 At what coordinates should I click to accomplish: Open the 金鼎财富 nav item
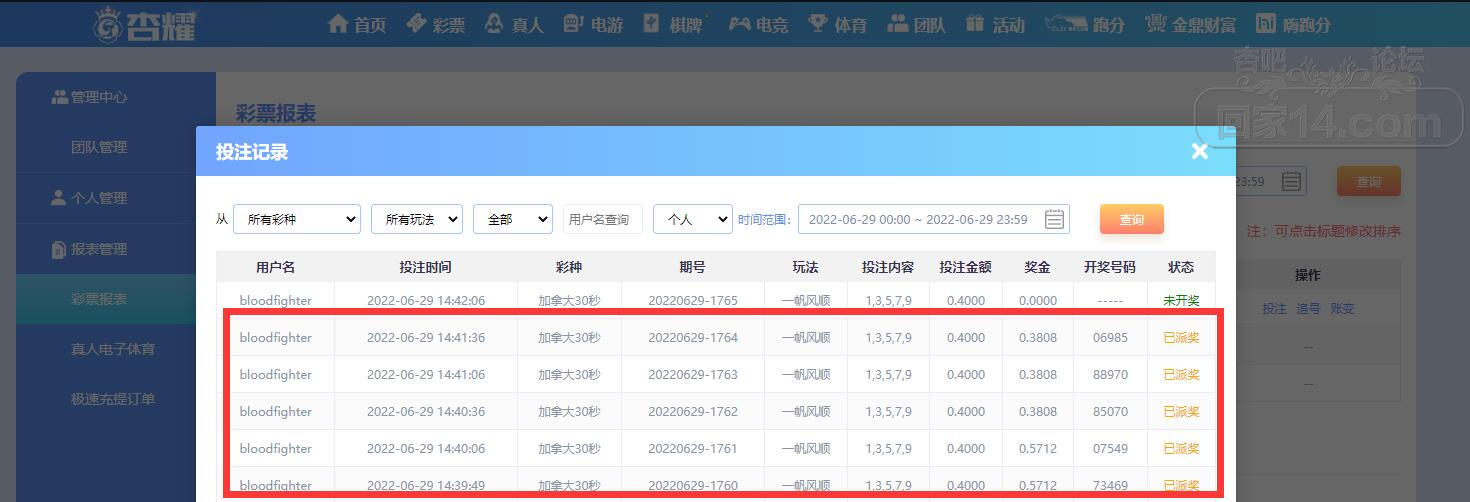tap(1190, 24)
